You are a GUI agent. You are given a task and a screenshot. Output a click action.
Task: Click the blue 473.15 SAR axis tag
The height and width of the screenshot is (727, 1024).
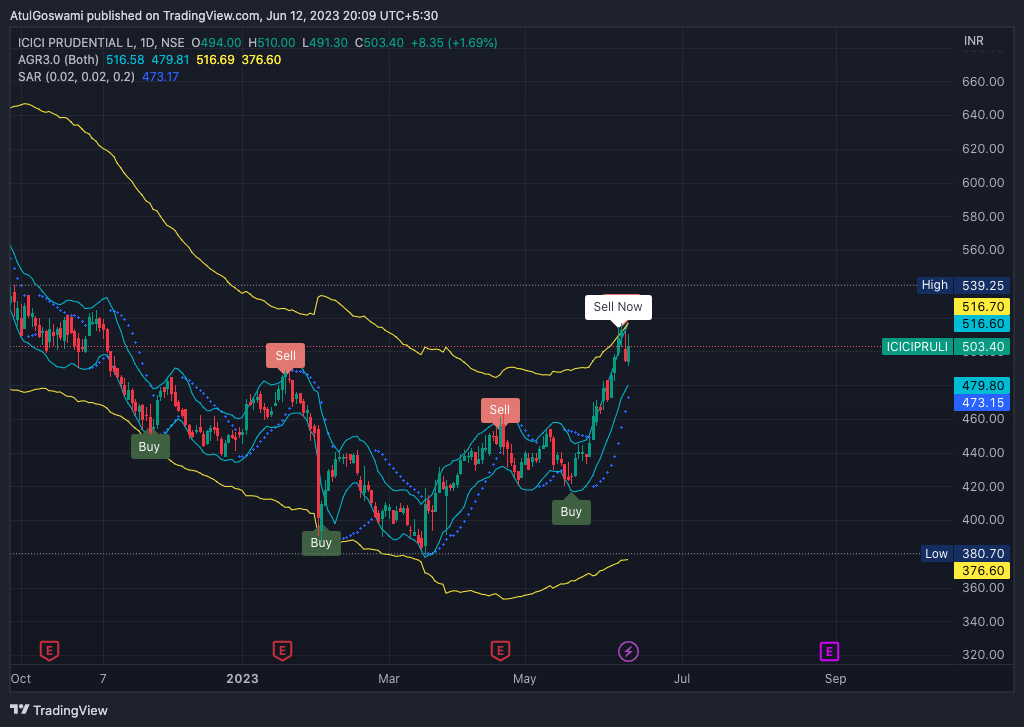tap(982, 402)
